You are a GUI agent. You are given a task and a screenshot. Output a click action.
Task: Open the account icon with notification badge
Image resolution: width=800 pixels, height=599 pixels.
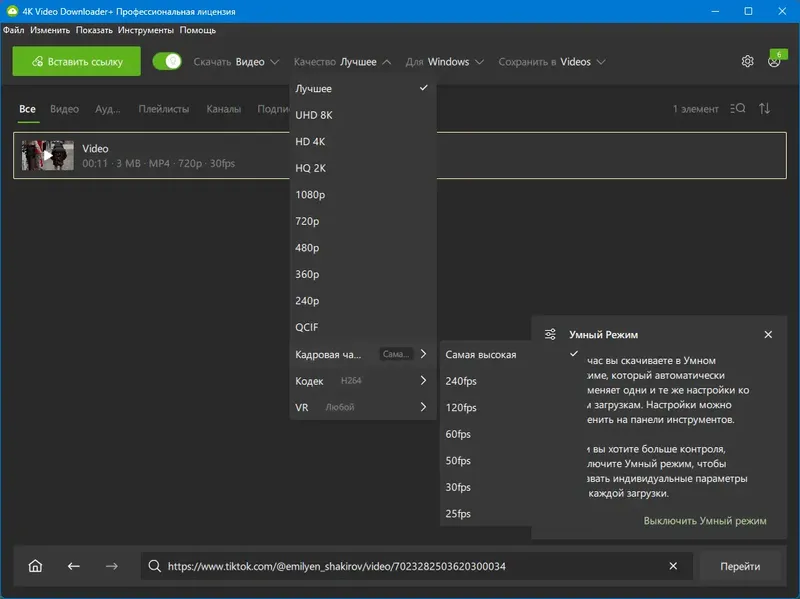[x=774, y=61]
